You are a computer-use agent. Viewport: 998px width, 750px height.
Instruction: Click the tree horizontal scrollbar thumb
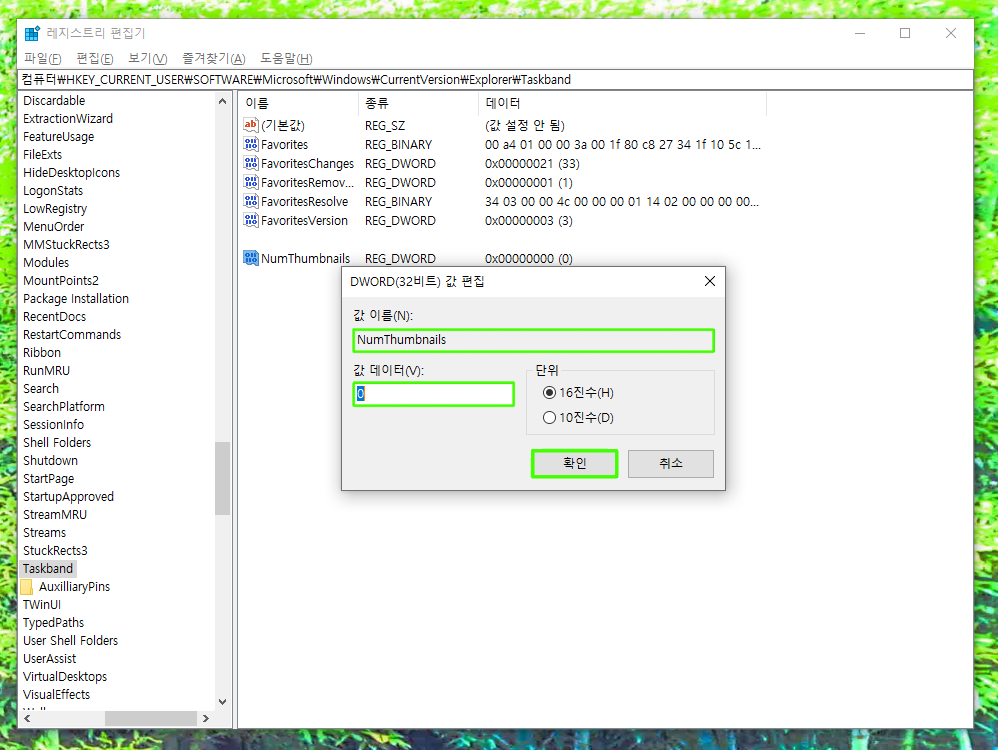pyautogui.click(x=151, y=718)
